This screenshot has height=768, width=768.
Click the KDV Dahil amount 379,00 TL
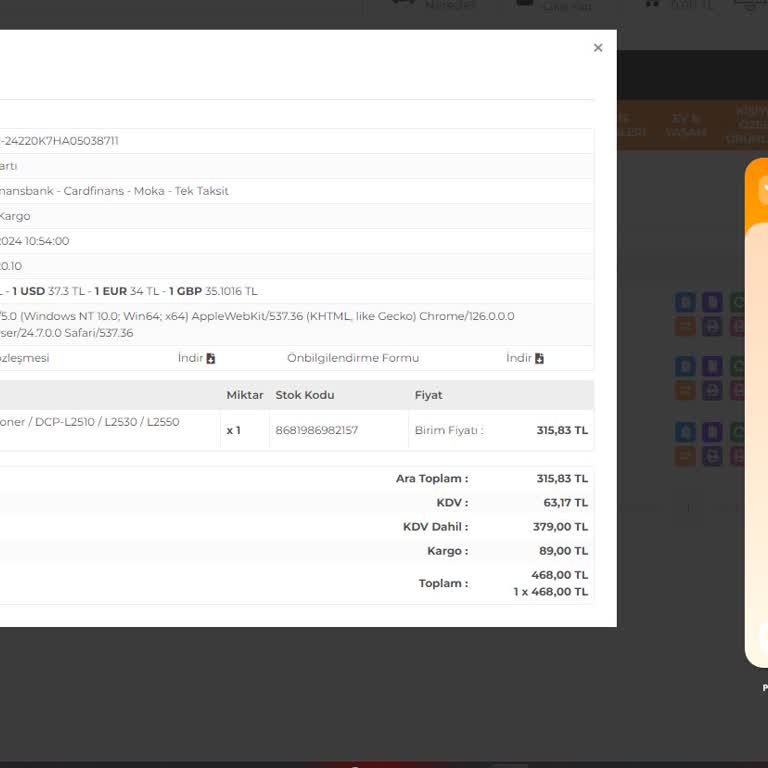[x=560, y=527]
